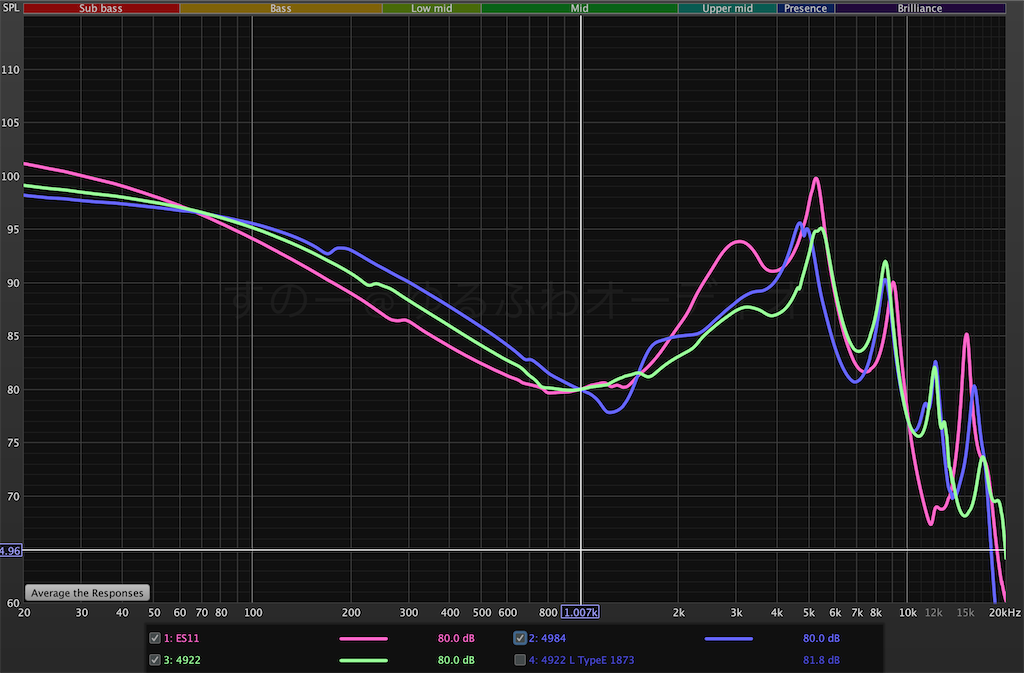Click the green 80.0 dB 4922 value
This screenshot has height=673, width=1024.
click(456, 660)
